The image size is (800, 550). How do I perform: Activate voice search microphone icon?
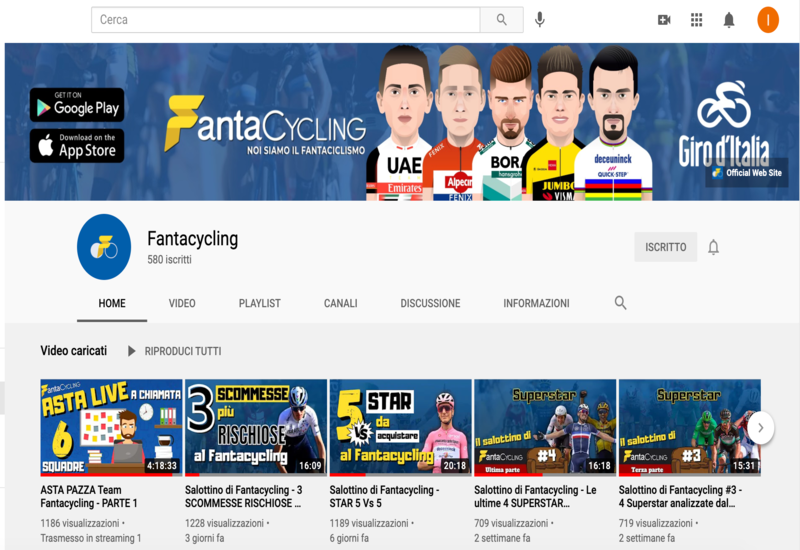pos(540,20)
